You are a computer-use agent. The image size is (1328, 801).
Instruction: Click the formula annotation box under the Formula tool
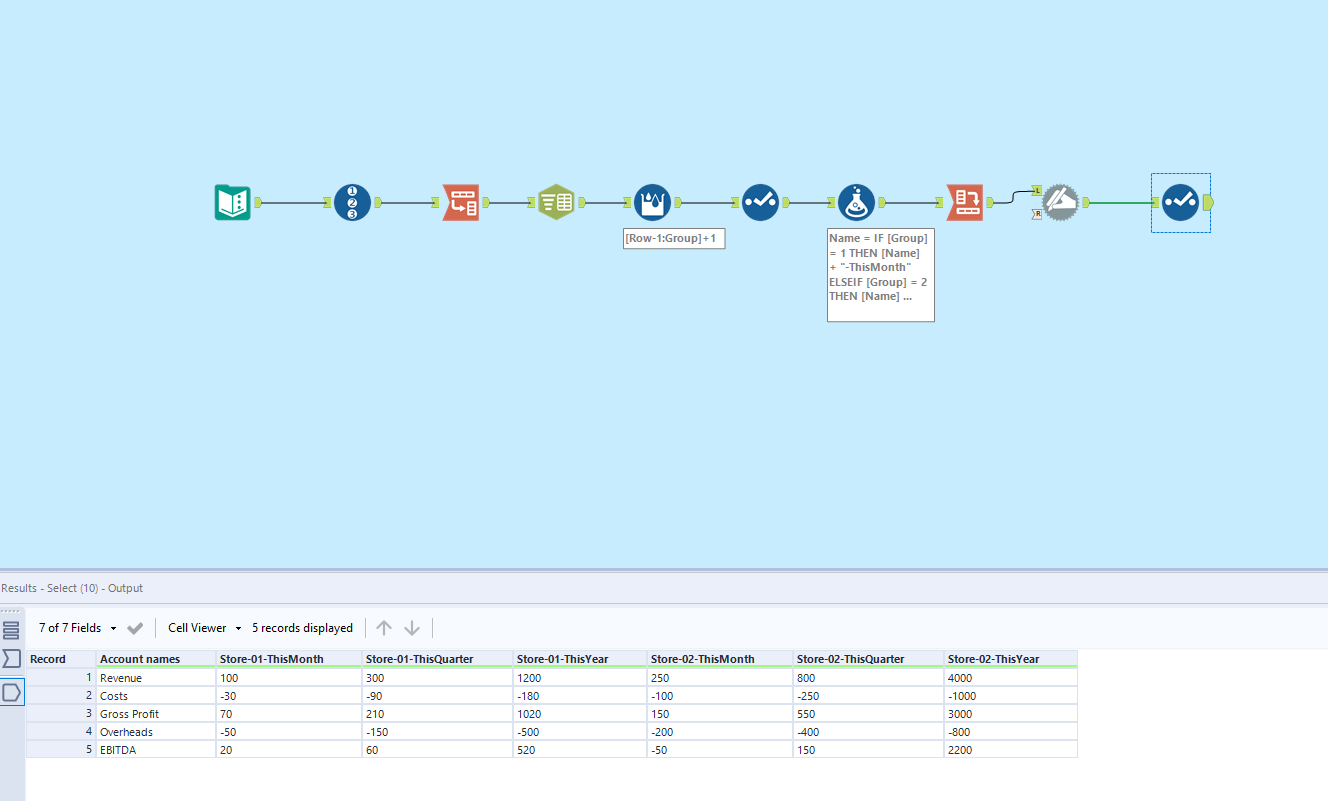(880, 276)
